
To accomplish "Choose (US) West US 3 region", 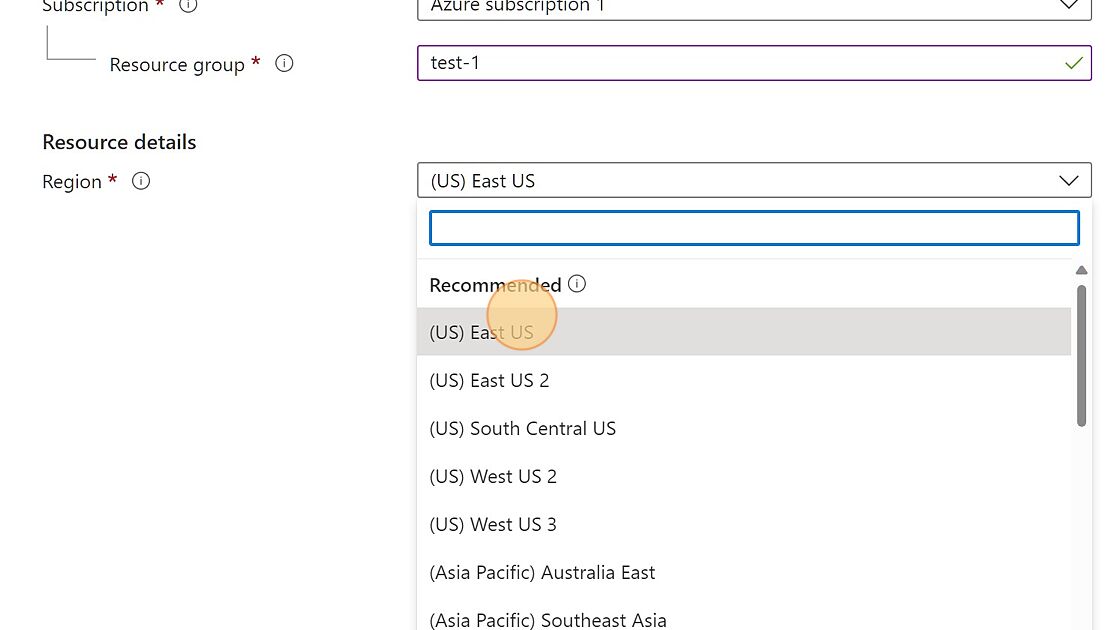I will [x=744, y=524].
